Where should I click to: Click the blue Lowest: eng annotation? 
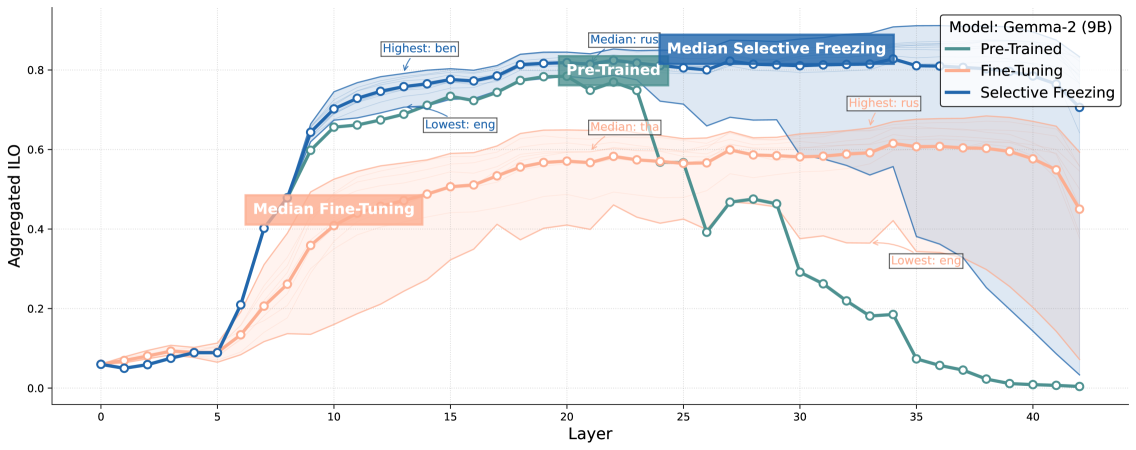click(460, 125)
